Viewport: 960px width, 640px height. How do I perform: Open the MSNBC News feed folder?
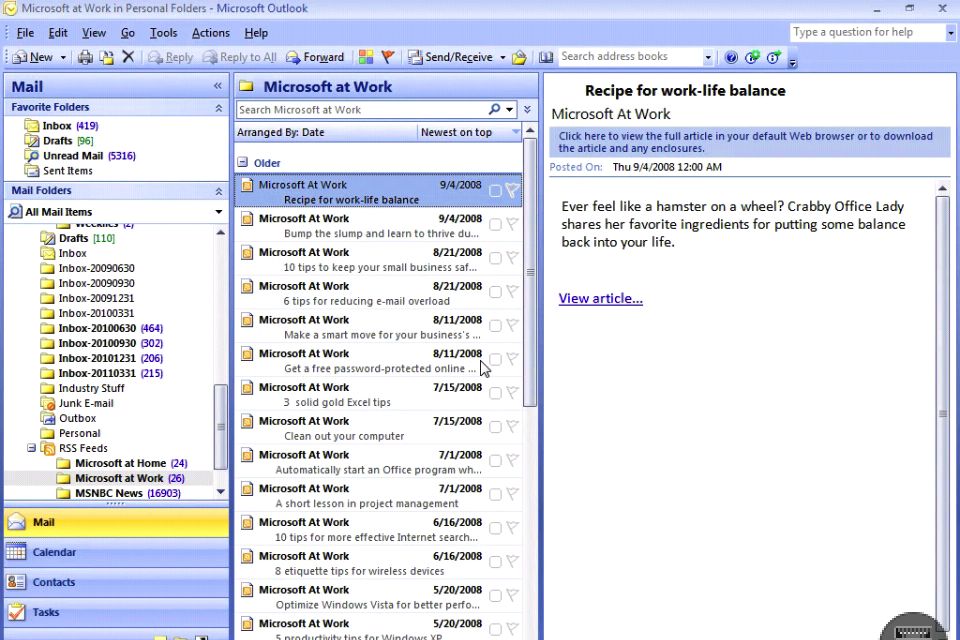point(118,493)
